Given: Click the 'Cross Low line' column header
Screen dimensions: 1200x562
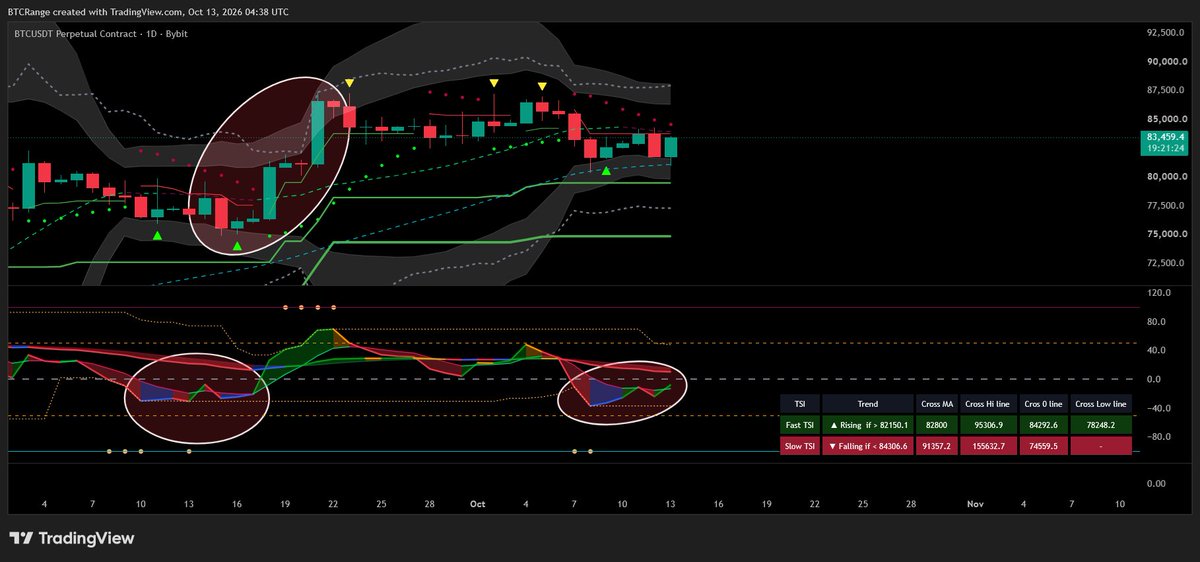Looking at the screenshot, I should (1101, 404).
